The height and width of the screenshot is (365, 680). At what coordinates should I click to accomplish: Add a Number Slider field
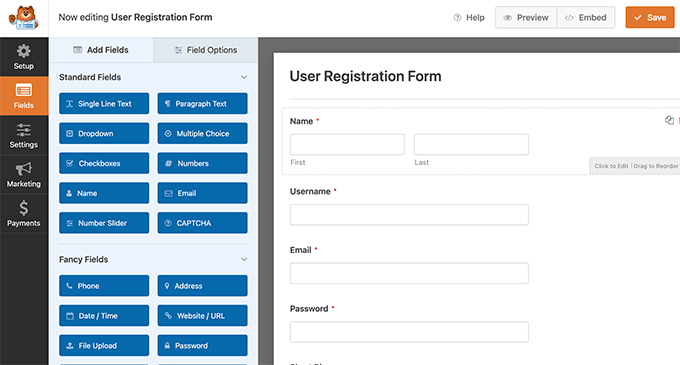[104, 223]
